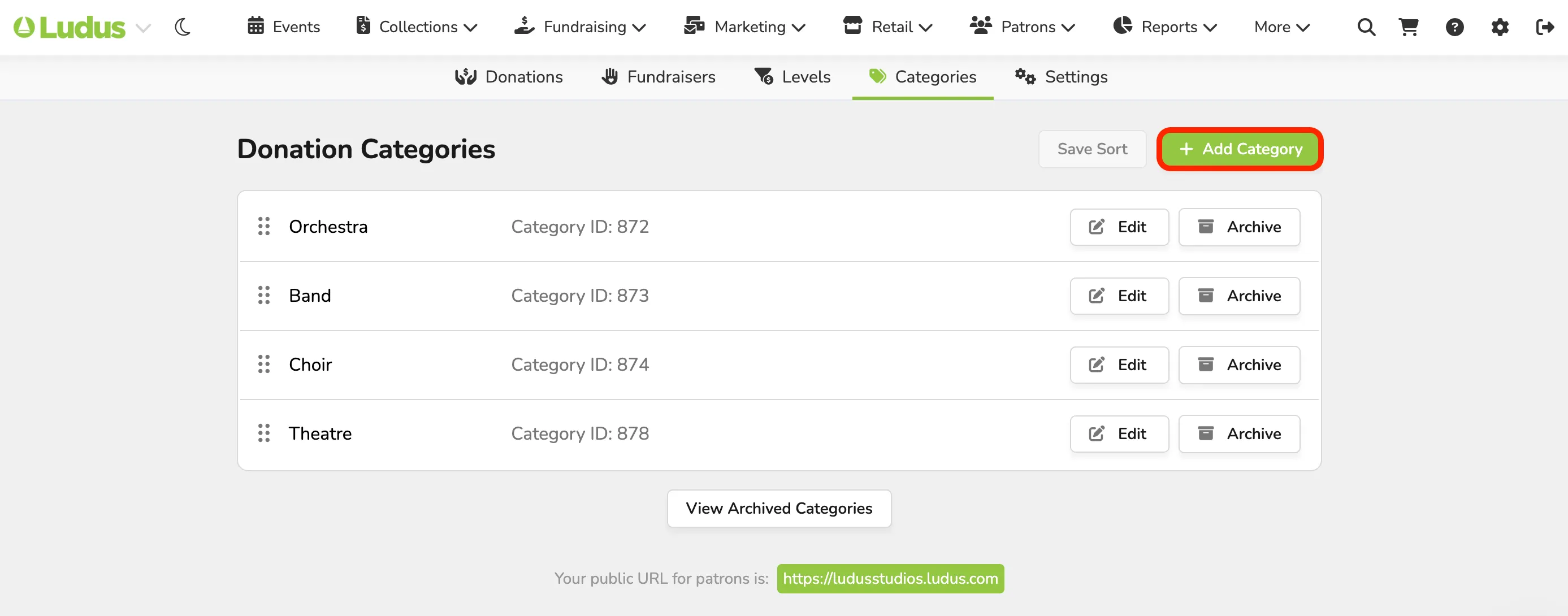
Task: Open the Reports dropdown menu
Action: pos(1165,27)
